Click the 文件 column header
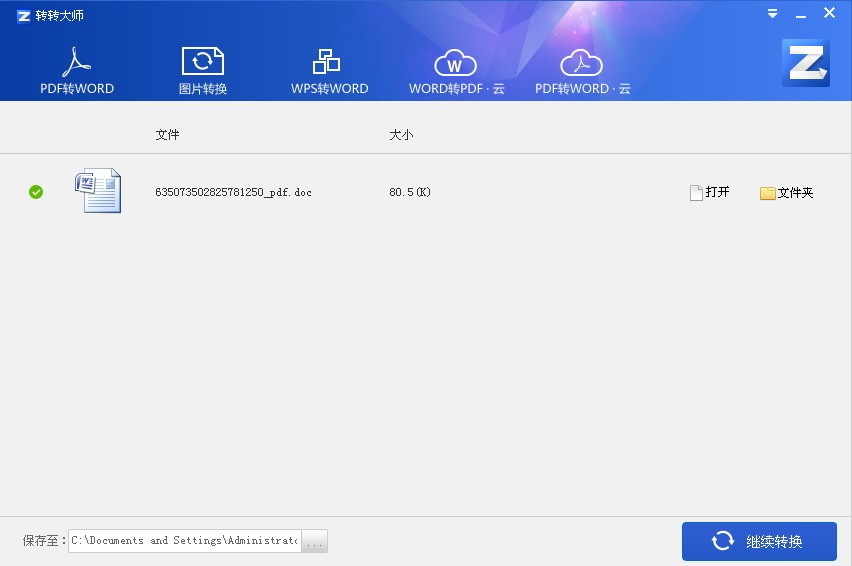 click(167, 135)
